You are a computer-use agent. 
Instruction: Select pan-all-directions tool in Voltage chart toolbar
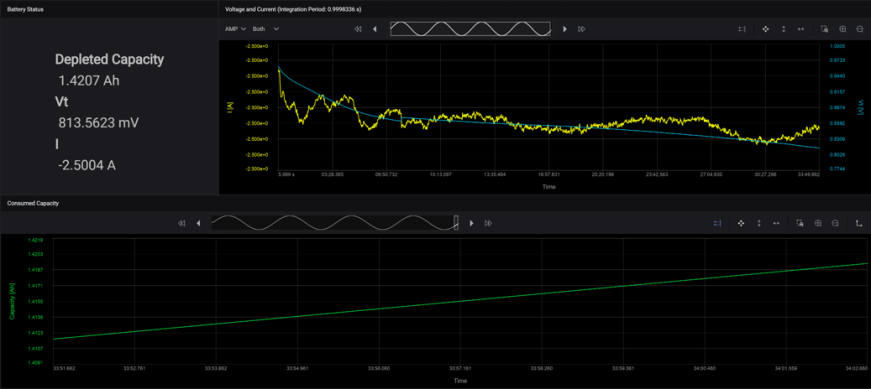point(765,29)
